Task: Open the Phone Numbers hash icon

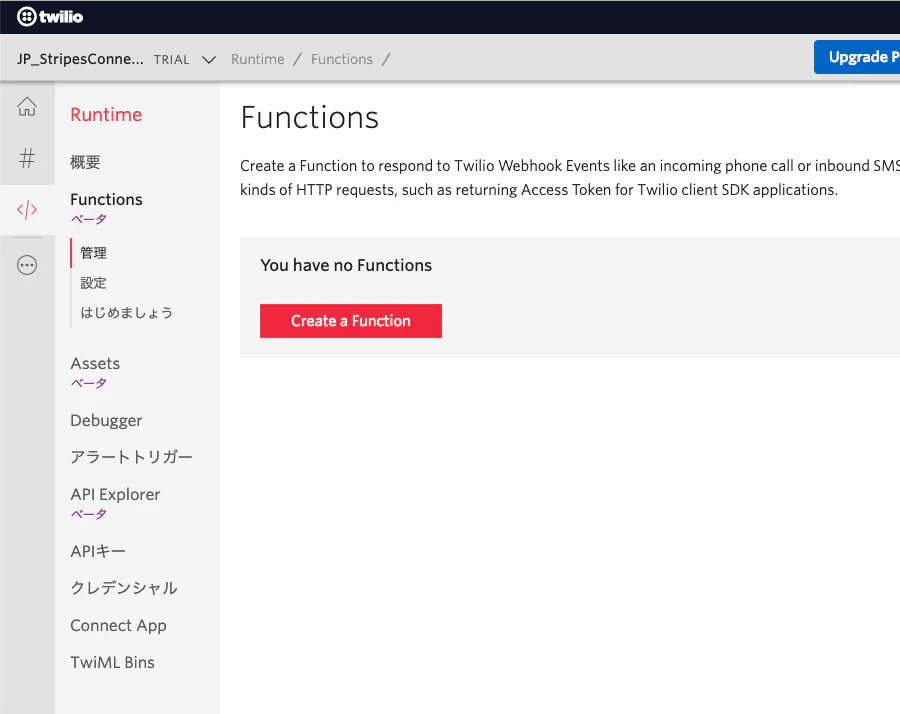Action: pyautogui.click(x=27, y=158)
